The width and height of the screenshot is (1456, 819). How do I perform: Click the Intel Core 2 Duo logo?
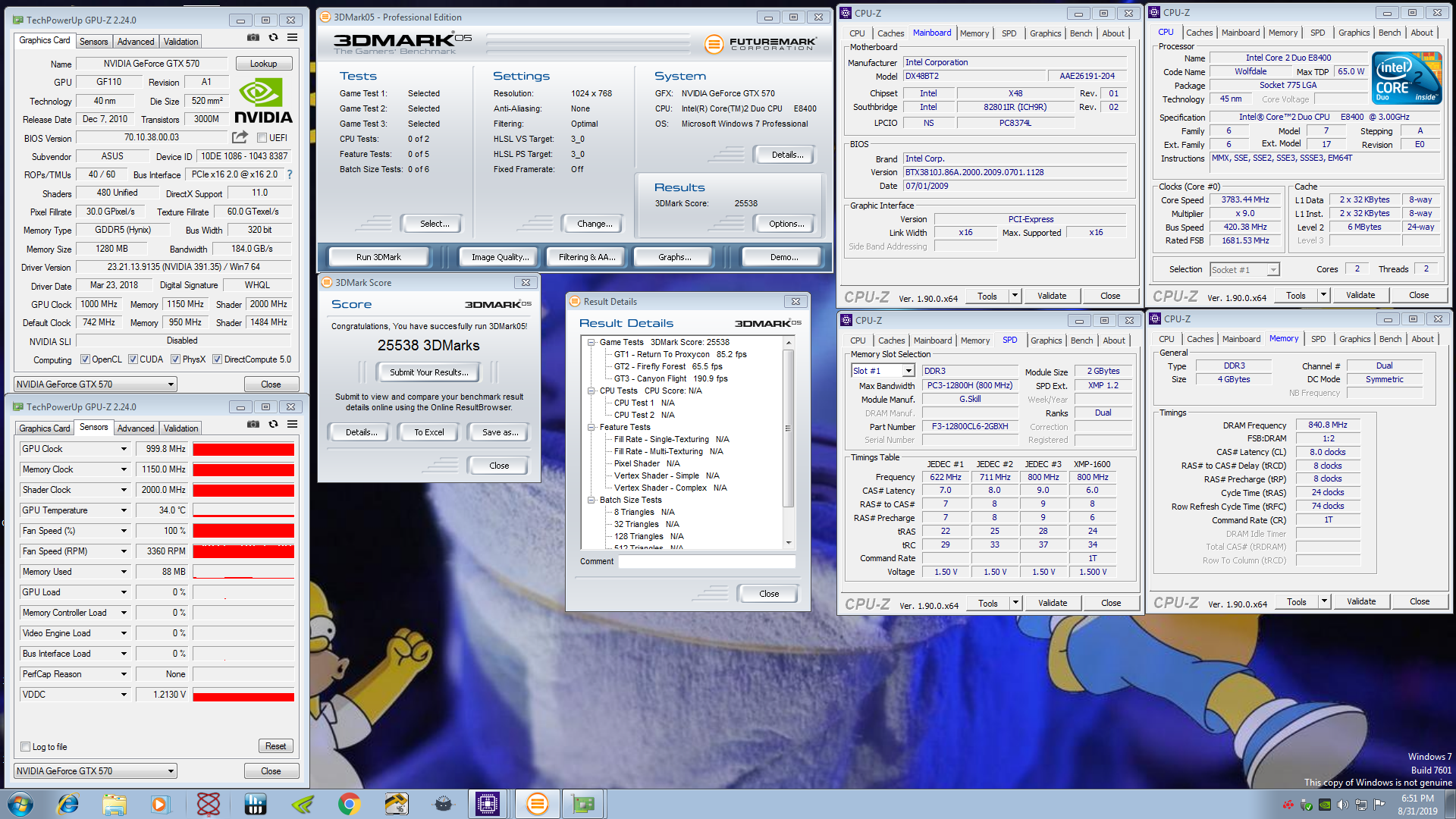[1407, 78]
